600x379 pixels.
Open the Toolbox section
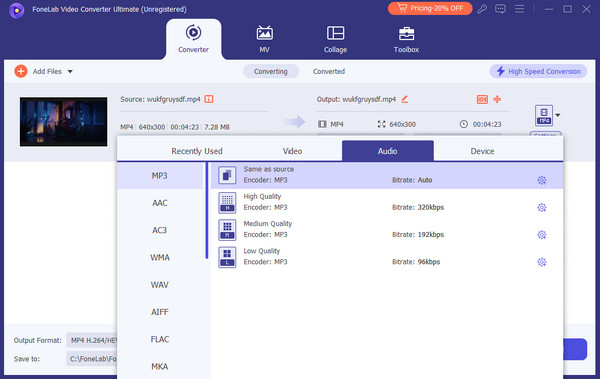406,39
